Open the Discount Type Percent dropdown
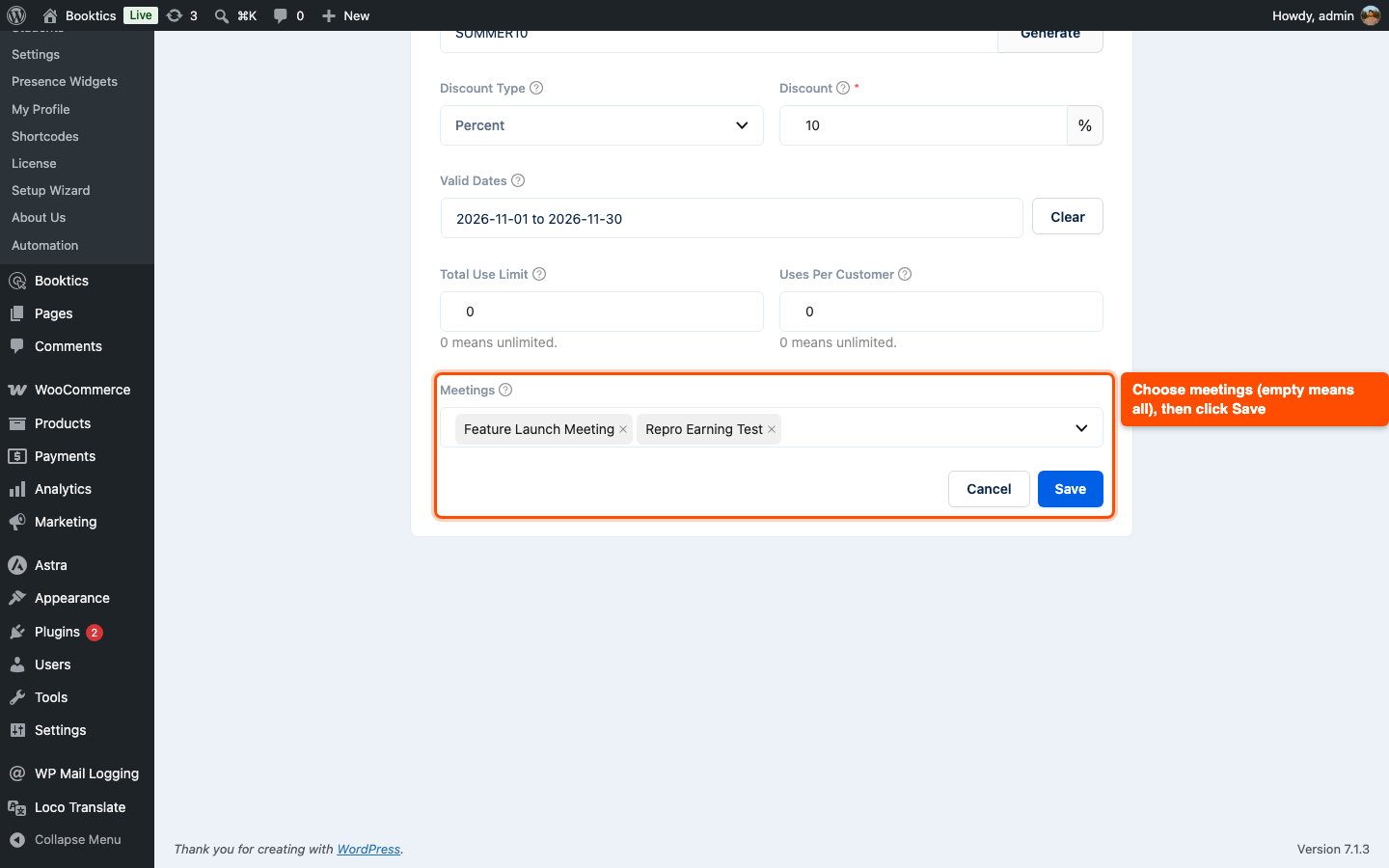The height and width of the screenshot is (868, 1389). [602, 125]
